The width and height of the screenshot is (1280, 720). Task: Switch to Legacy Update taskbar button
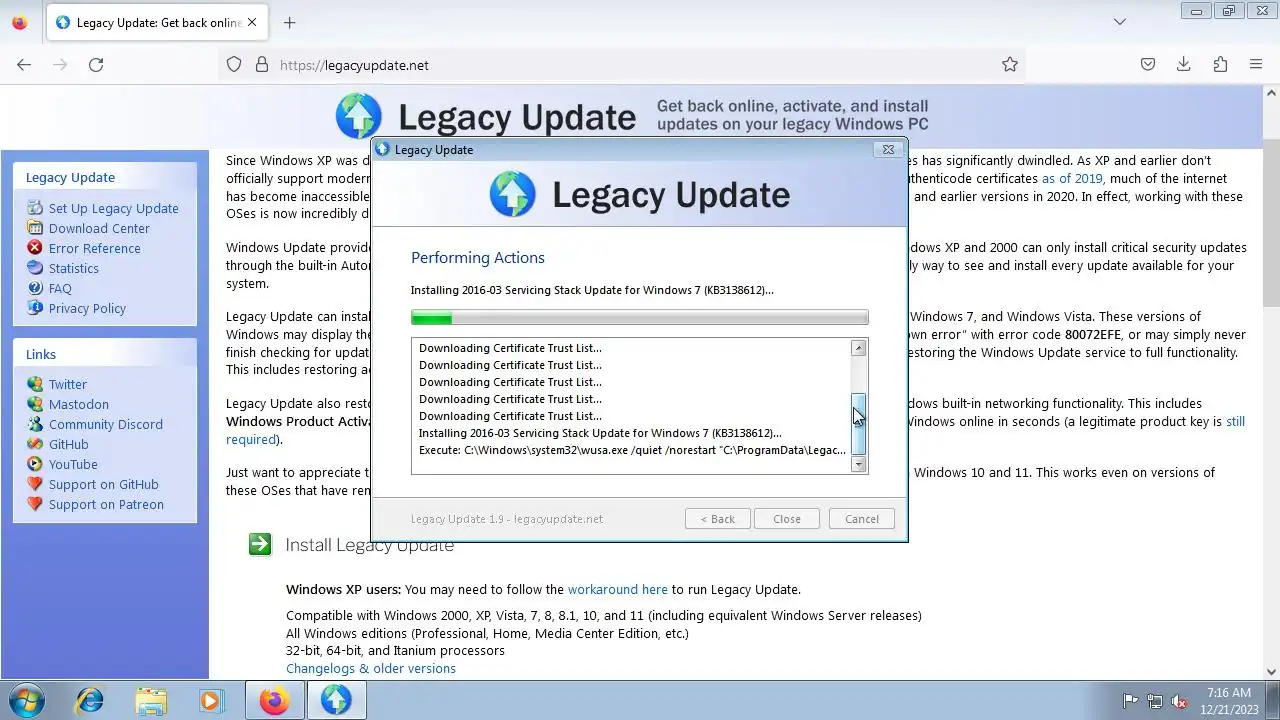(x=336, y=700)
